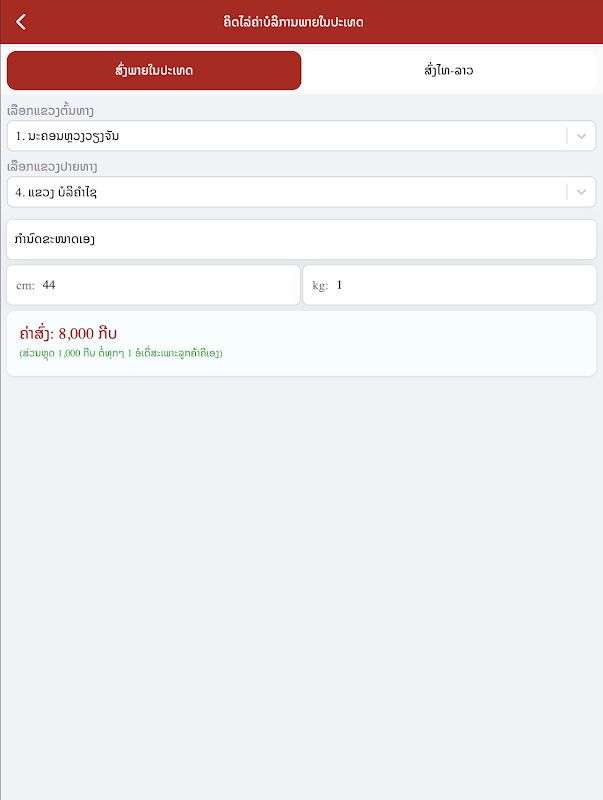Click the kg: unit label
The width and height of the screenshot is (603, 800).
pos(320,286)
